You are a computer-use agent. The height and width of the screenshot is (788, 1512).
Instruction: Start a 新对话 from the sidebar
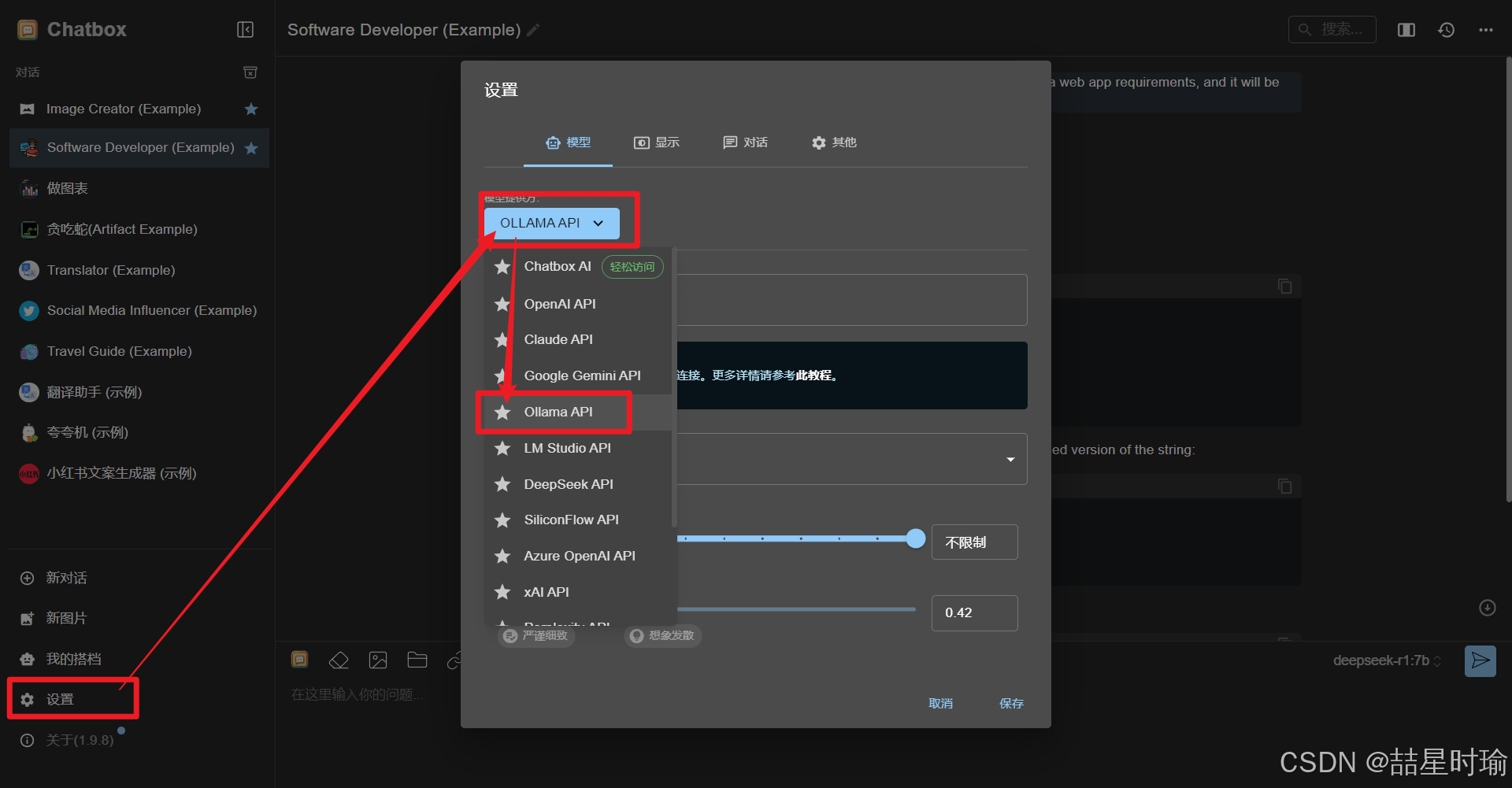[139, 578]
